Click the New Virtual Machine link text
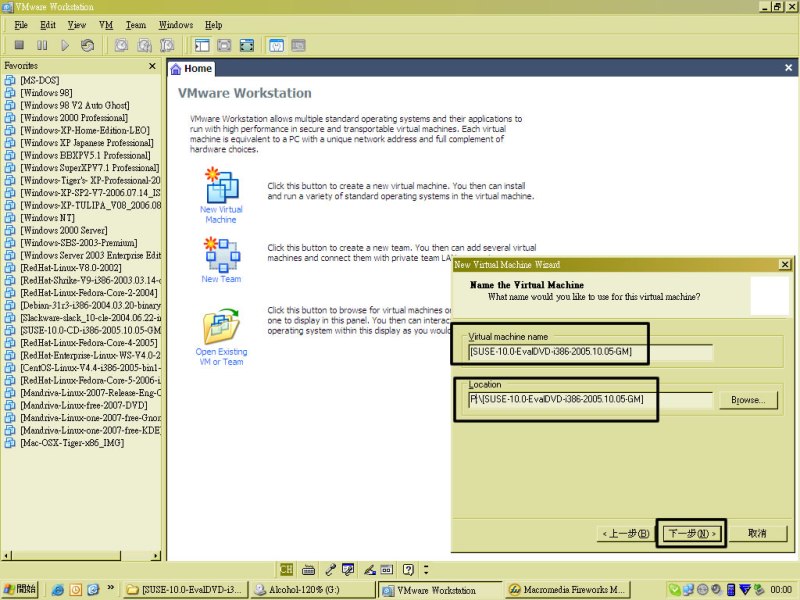The height and width of the screenshot is (600, 800). (x=221, y=214)
